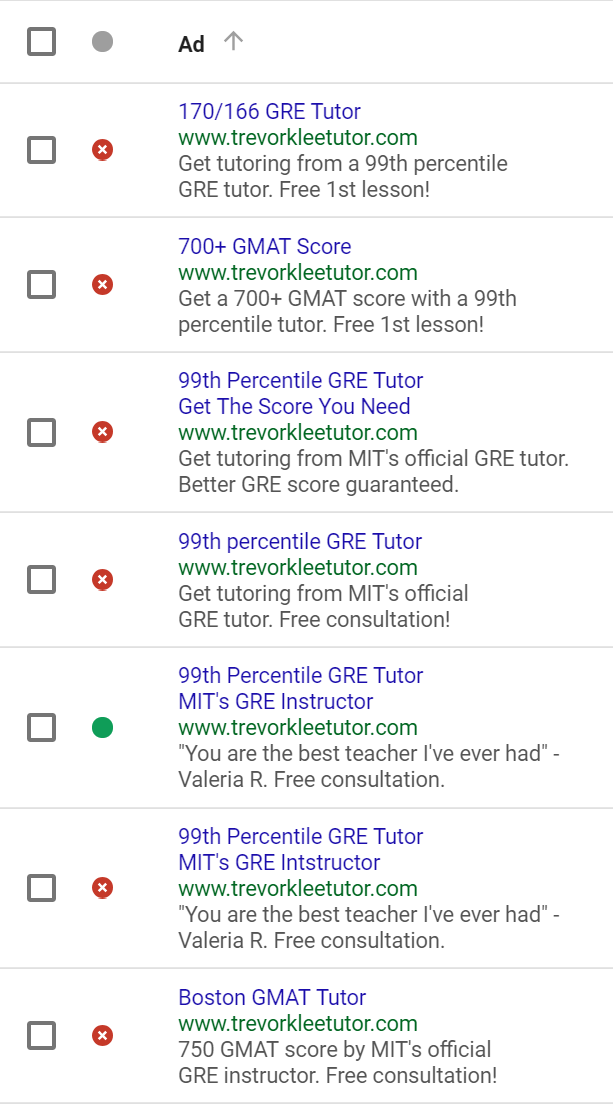The height and width of the screenshot is (1107, 613).
Task: Open the 170/166 GRE Tutor headline link
Action: coord(269,112)
